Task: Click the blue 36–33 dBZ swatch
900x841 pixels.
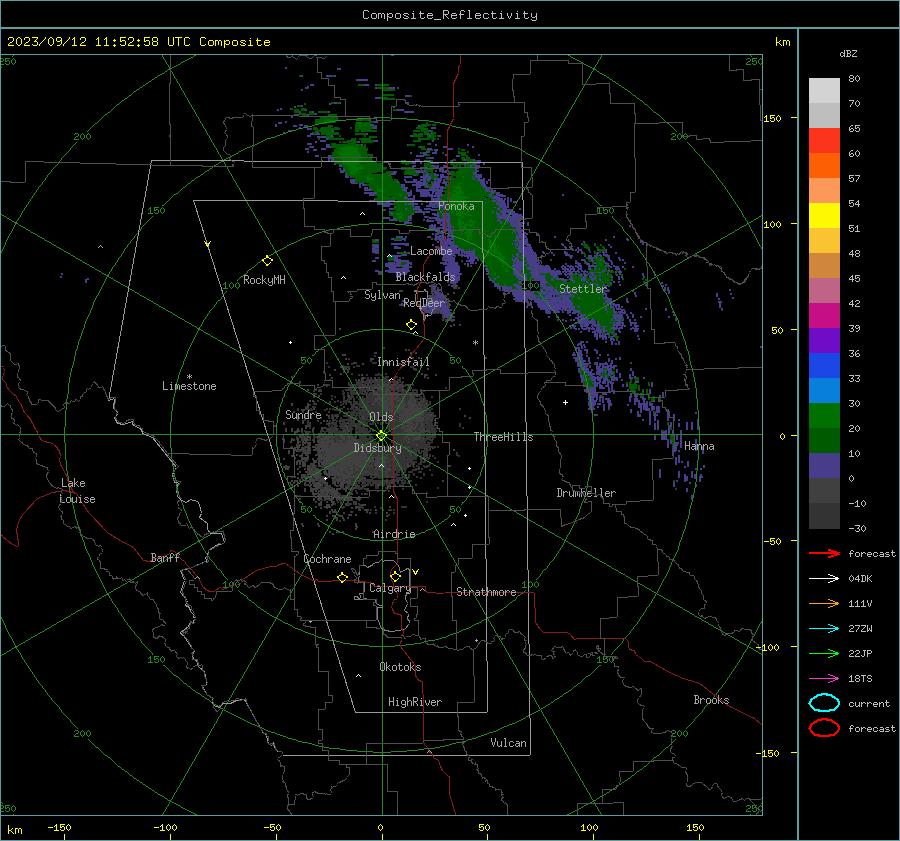Action: 824,366
